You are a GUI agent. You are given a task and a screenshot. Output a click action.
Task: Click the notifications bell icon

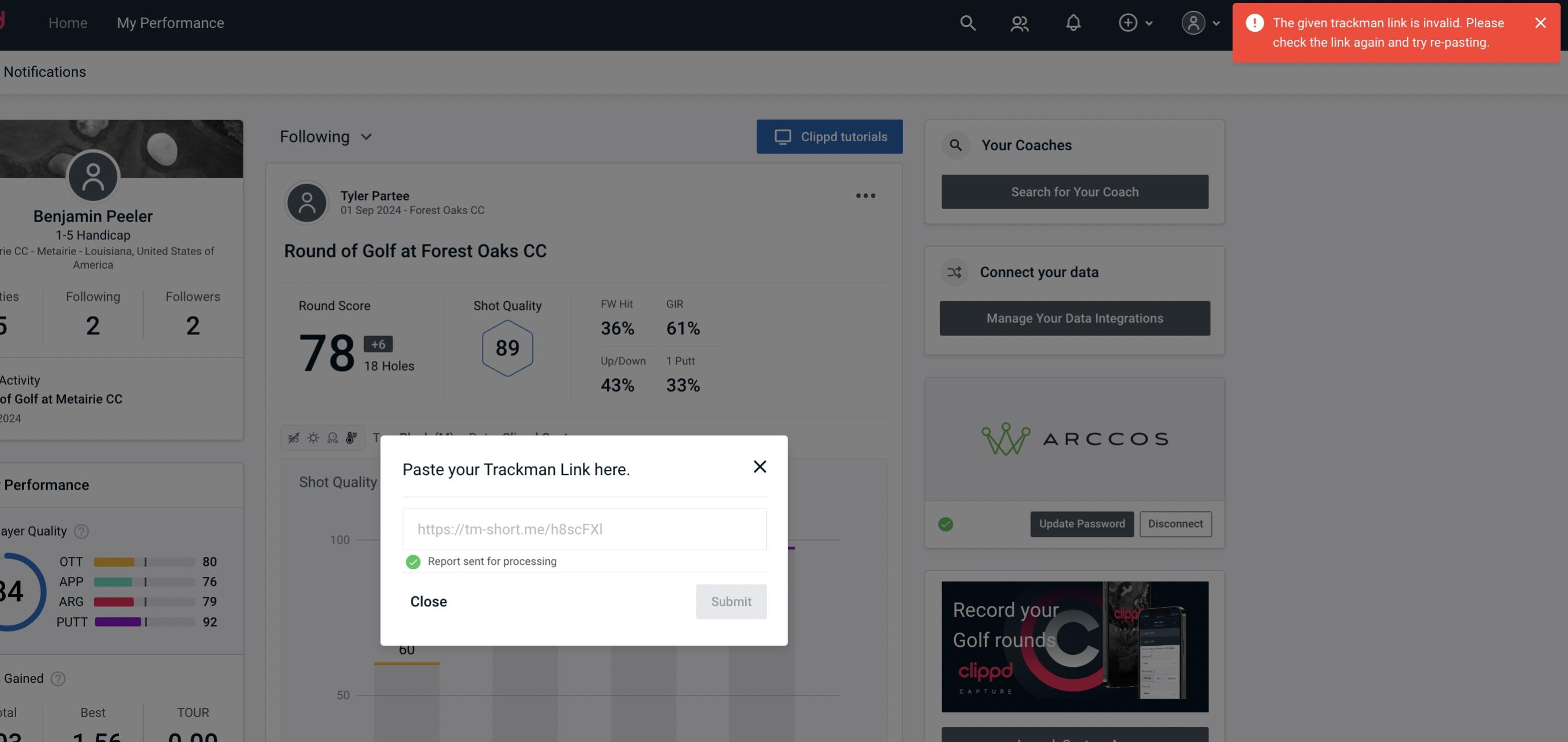pos(1074,22)
